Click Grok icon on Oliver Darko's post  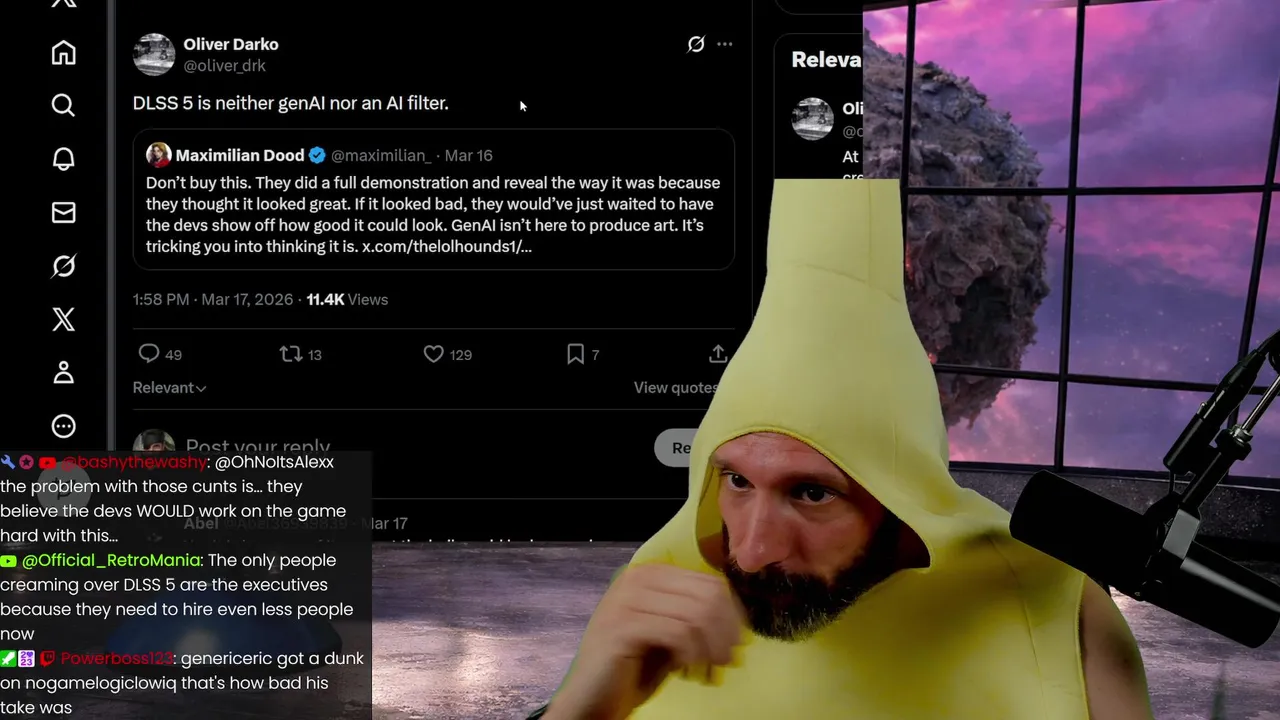pyautogui.click(x=696, y=44)
